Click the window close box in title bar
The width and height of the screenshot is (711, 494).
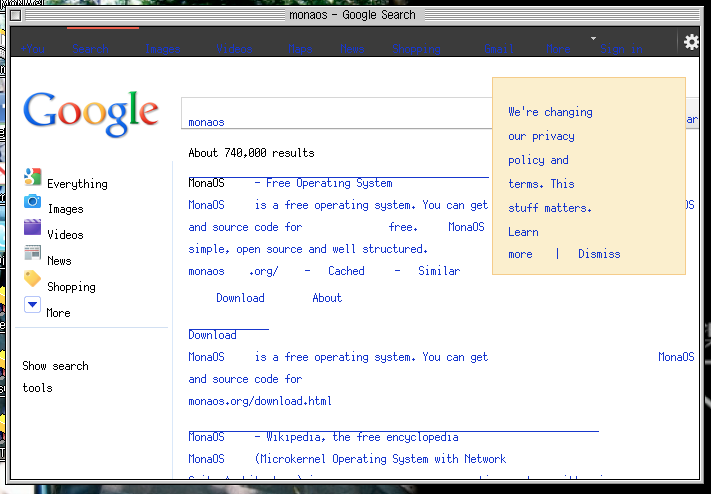point(15,16)
